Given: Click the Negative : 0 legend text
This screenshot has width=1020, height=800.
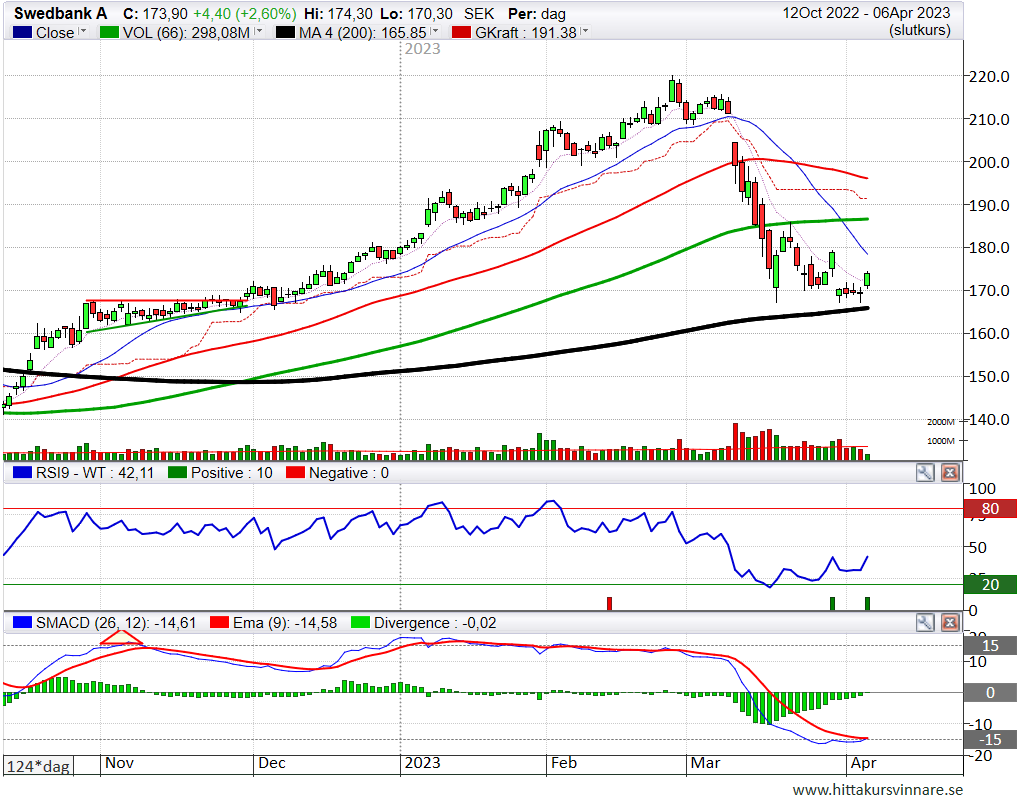Looking at the screenshot, I should coord(349,473).
